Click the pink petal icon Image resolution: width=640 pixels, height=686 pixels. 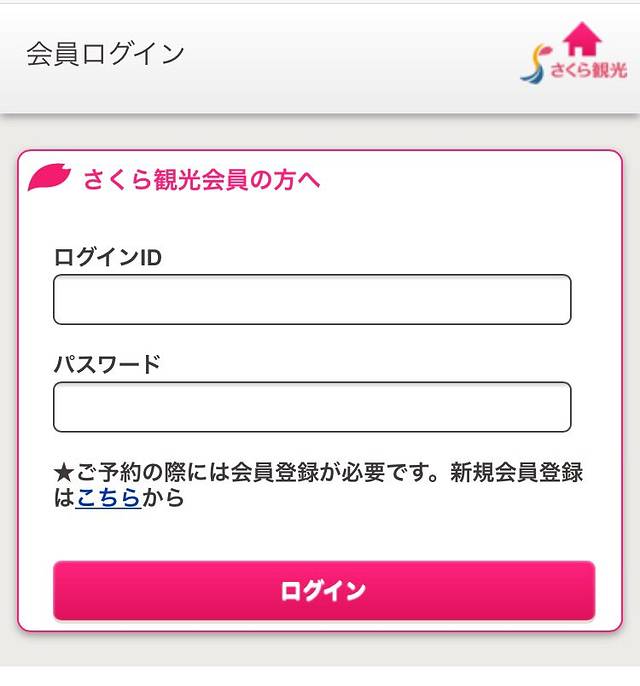(49, 177)
